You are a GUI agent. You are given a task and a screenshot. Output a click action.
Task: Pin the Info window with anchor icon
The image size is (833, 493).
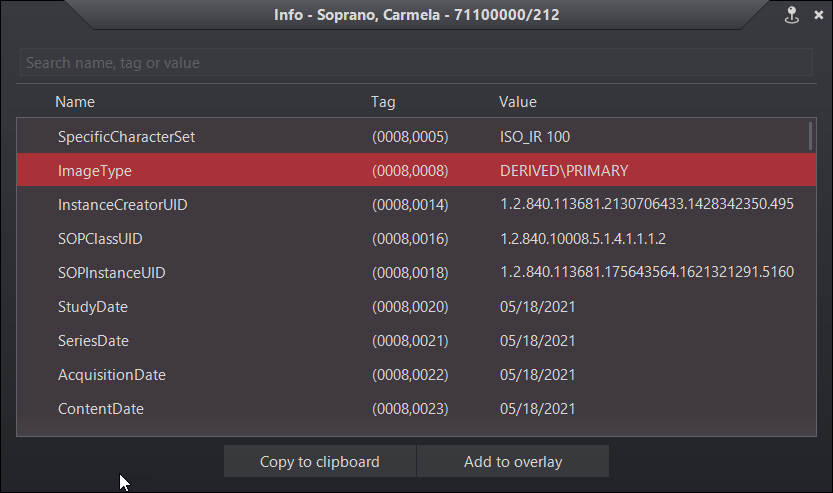pos(791,15)
